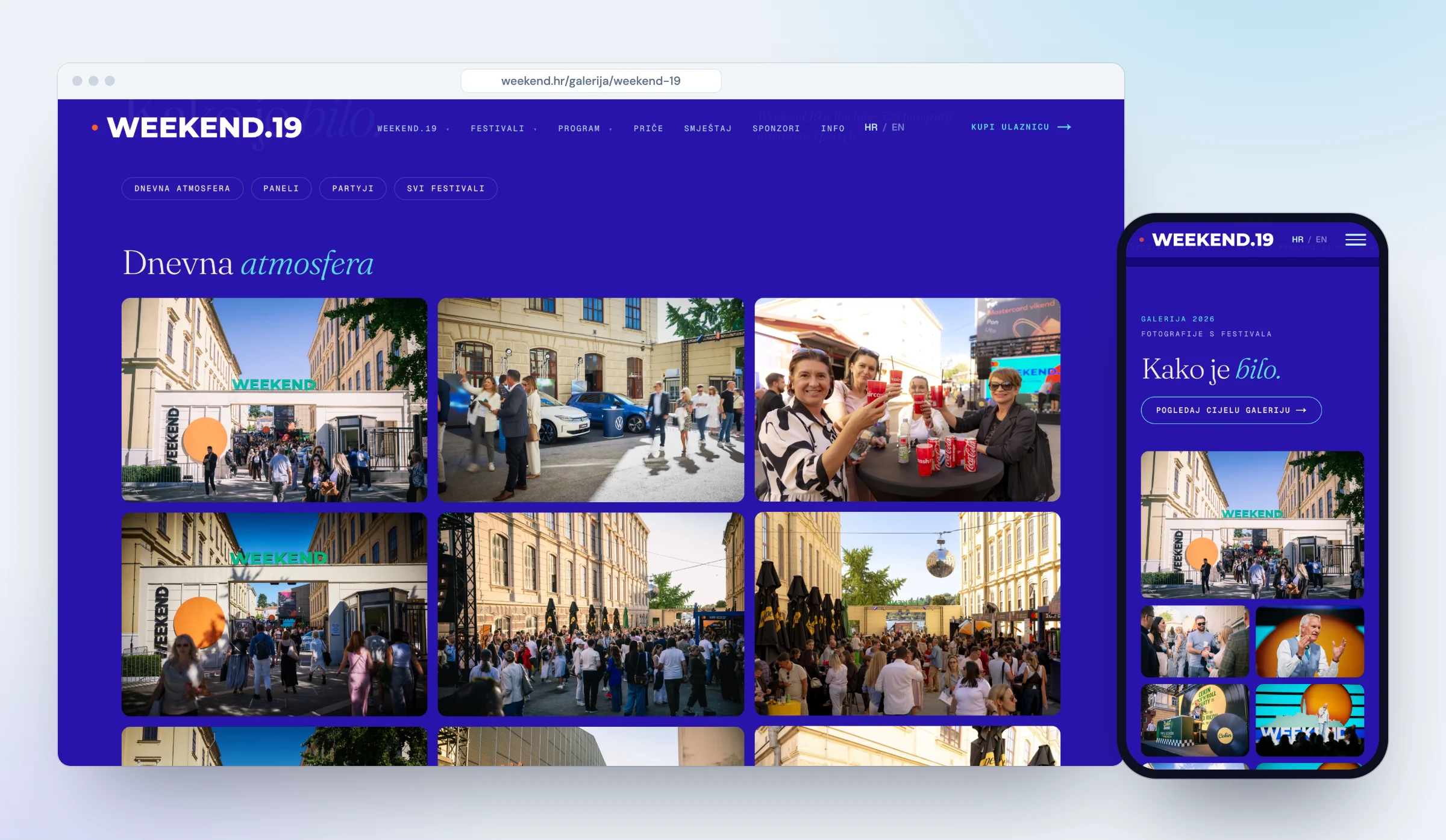Click the 'Dnevna atmosfera' section heading

[x=248, y=264]
